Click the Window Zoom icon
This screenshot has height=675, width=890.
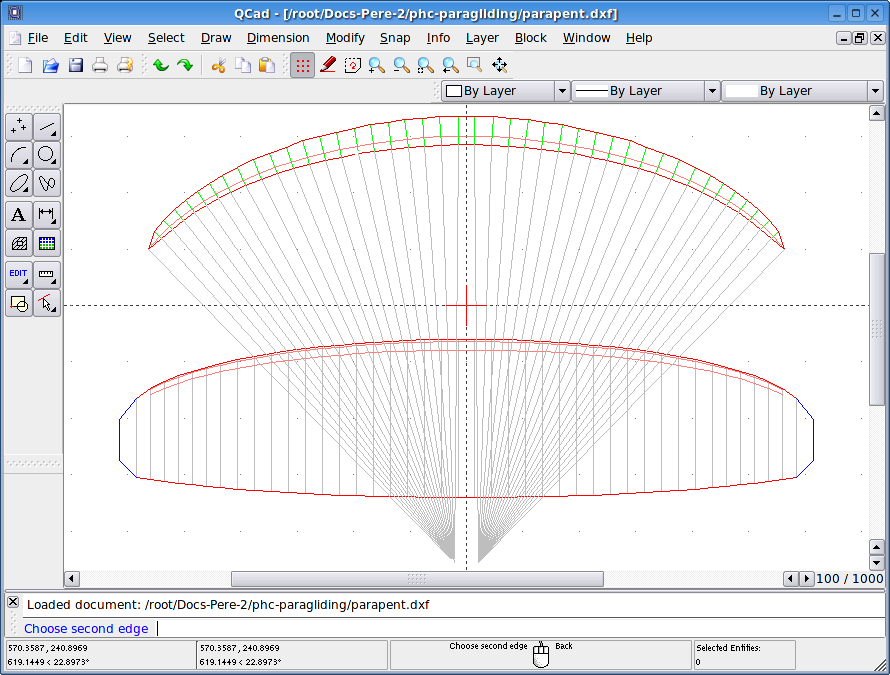pos(475,65)
